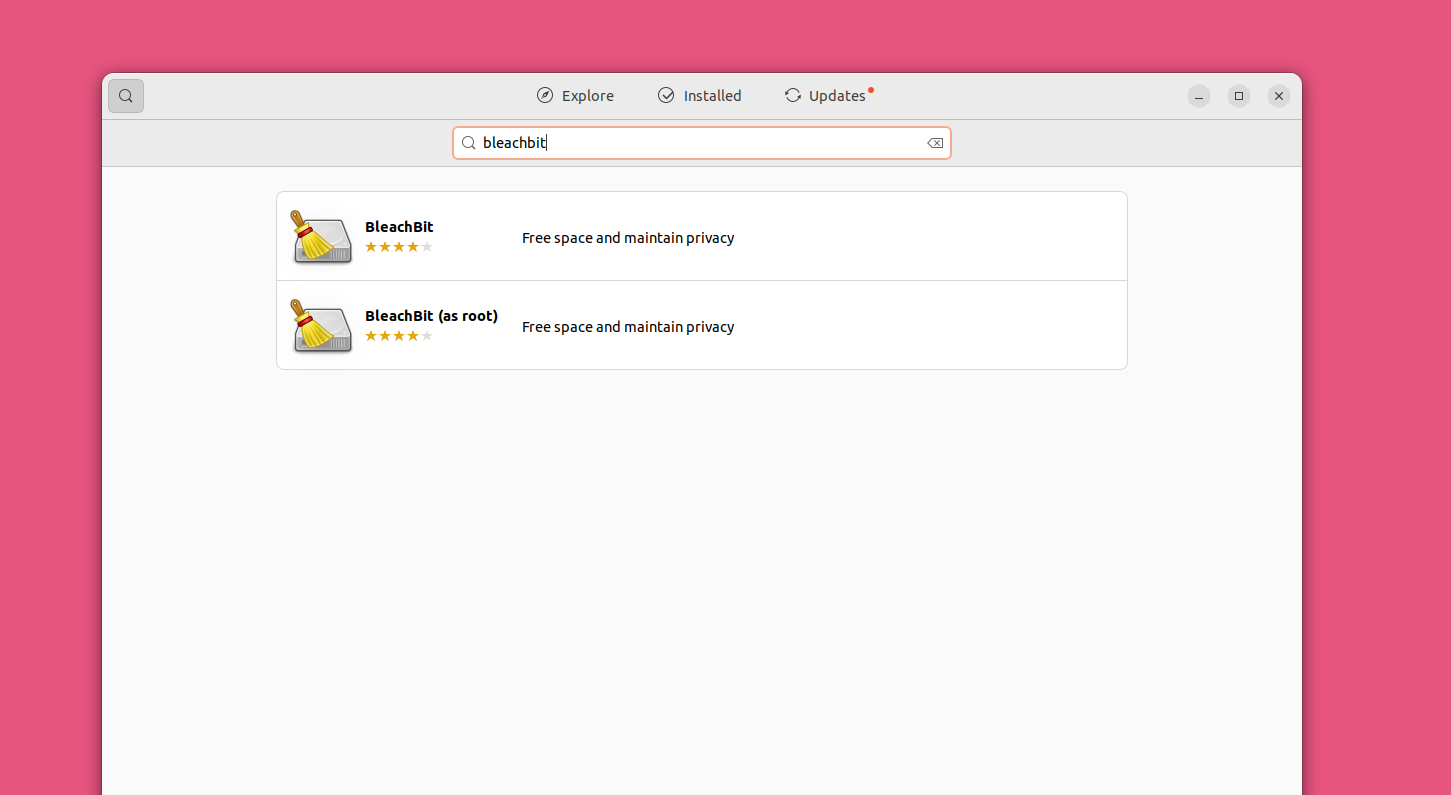Image resolution: width=1451 pixels, height=795 pixels.
Task: Maximize the Software window
Action: pos(1239,96)
